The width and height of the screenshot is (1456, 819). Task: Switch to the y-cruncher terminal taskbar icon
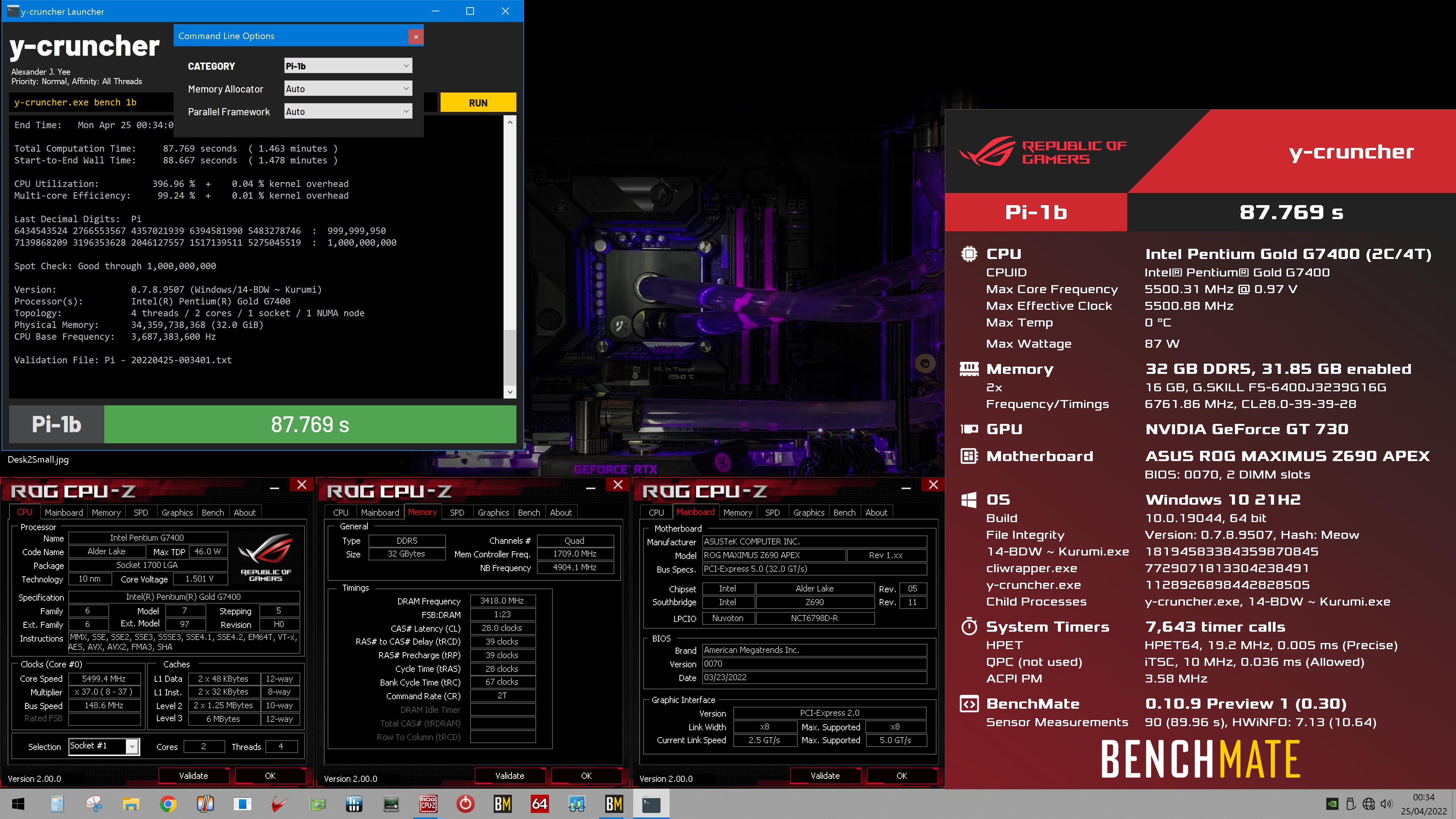pyautogui.click(x=651, y=804)
